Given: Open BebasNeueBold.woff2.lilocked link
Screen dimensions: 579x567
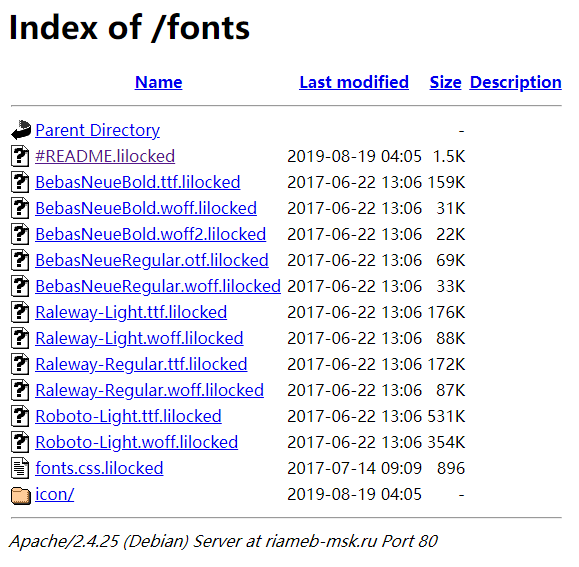Looking at the screenshot, I should coord(151,234).
